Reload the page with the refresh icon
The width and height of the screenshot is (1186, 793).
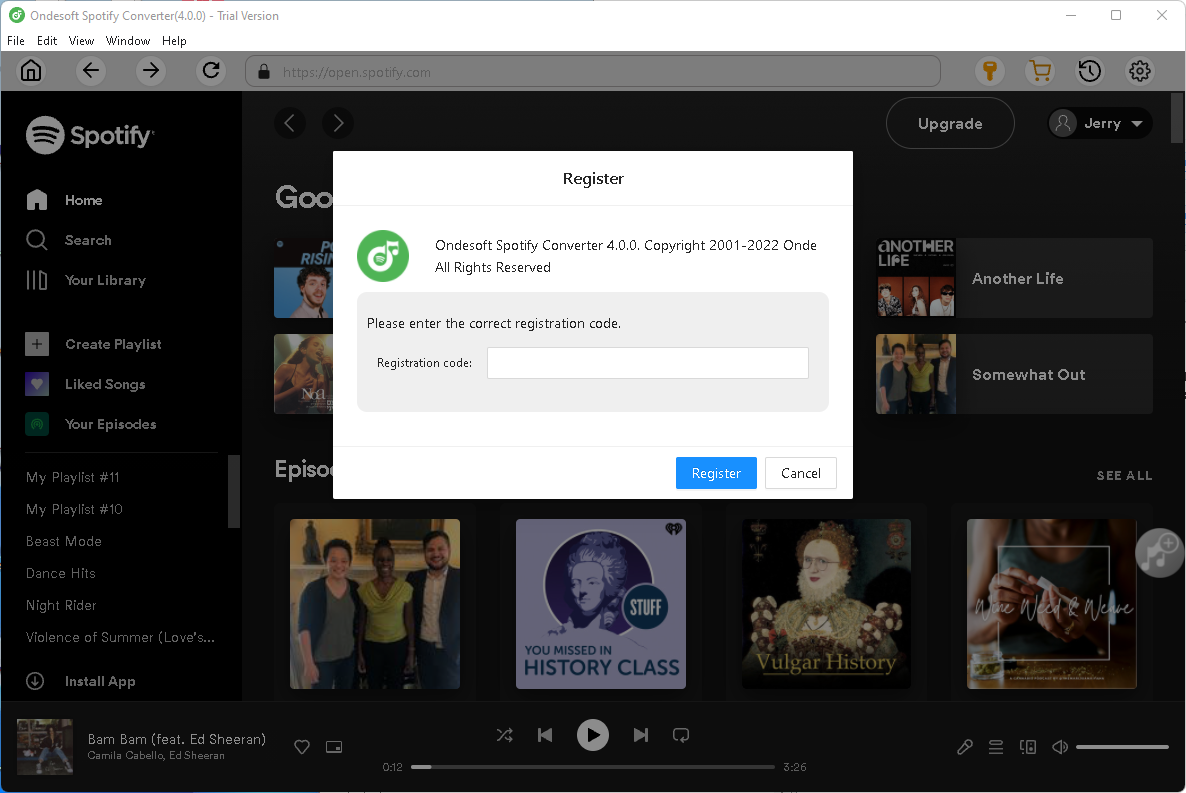[211, 71]
